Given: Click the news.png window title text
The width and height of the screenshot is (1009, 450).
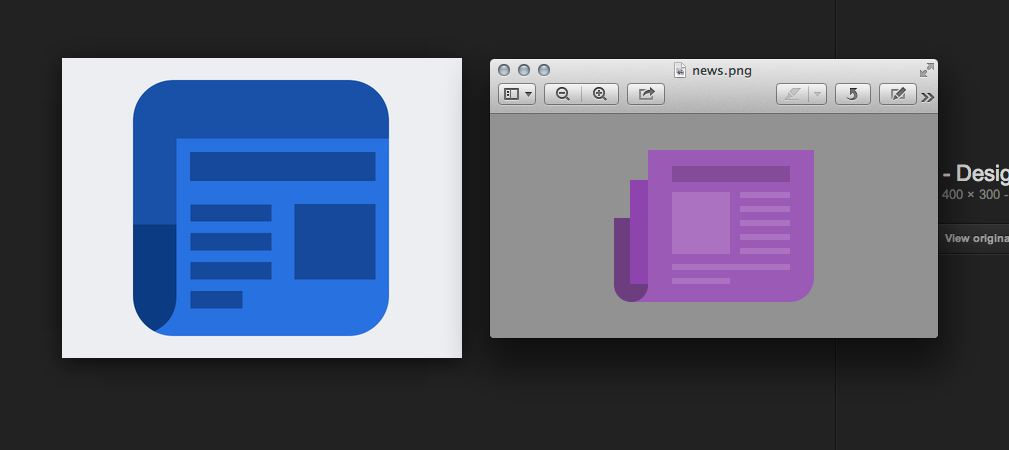Looking at the screenshot, I should (x=720, y=70).
